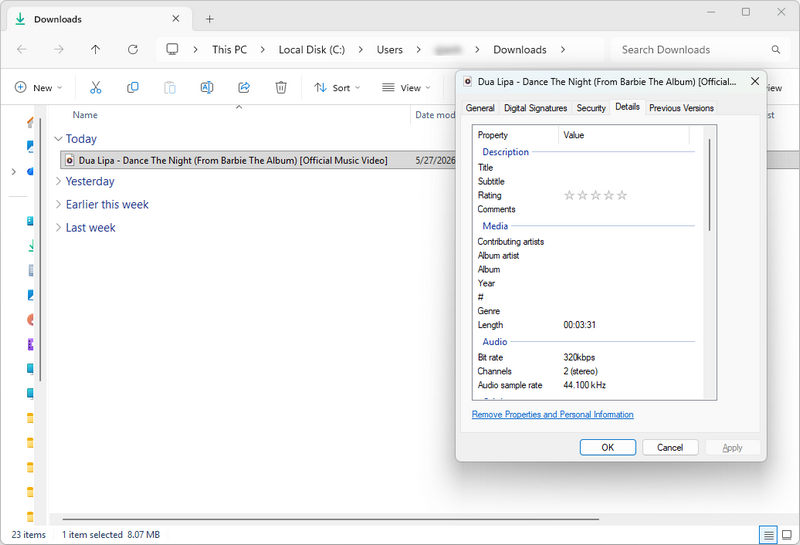Close the properties dialog

tap(755, 81)
